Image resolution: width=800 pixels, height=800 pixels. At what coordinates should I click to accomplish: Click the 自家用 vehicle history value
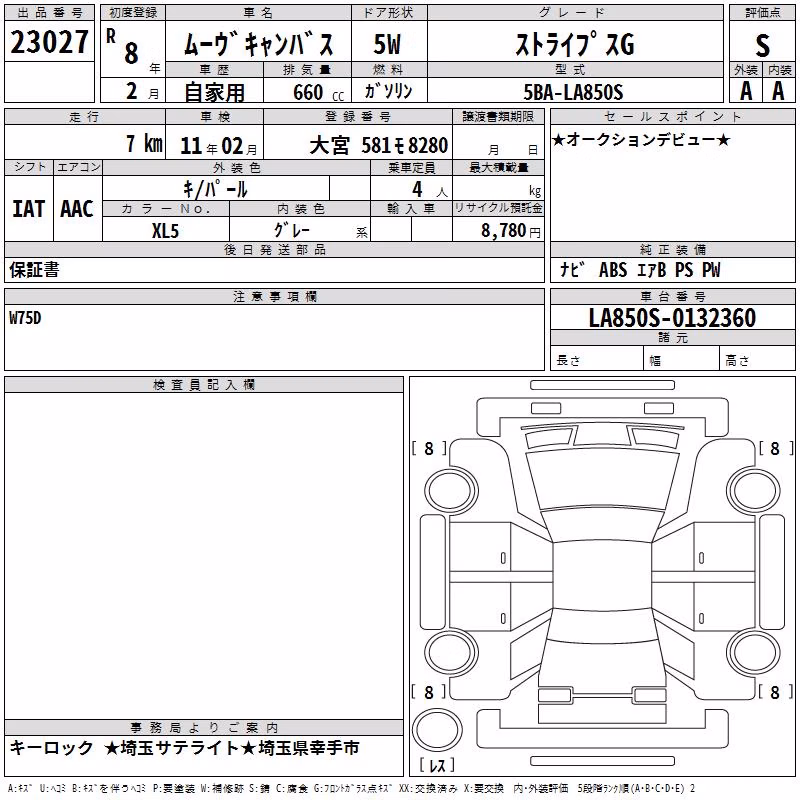pyautogui.click(x=214, y=92)
